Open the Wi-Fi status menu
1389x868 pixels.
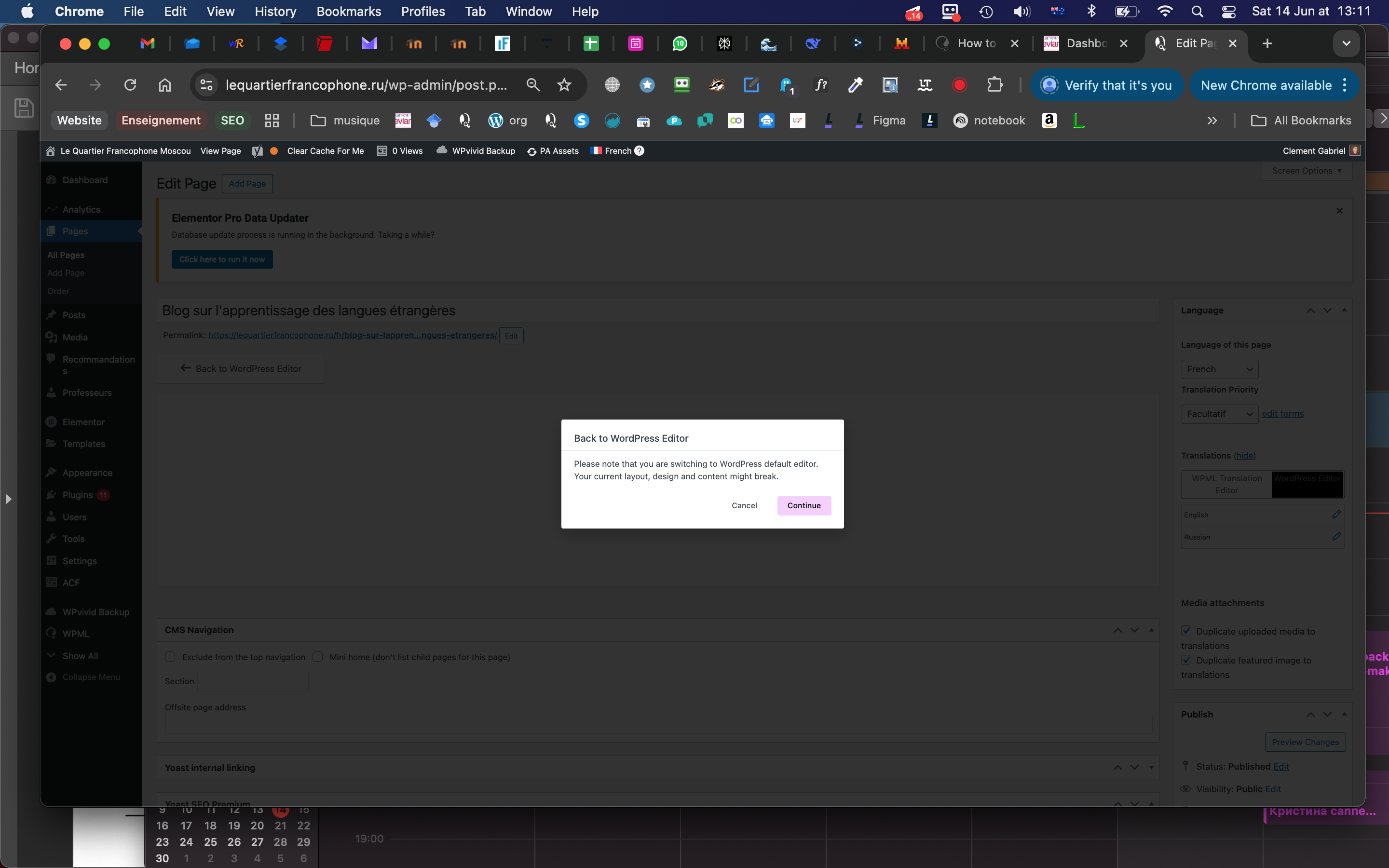1165,12
